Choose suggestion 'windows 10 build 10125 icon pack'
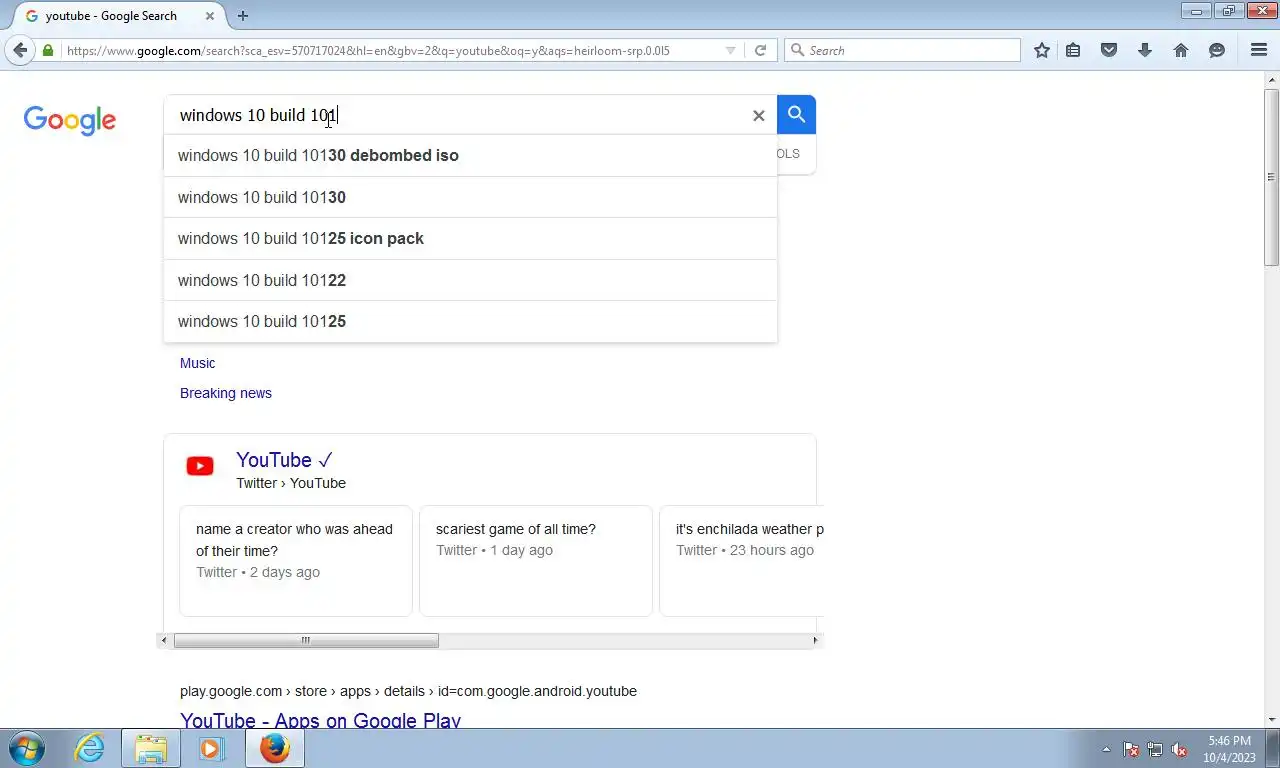This screenshot has width=1280, height=768. tap(470, 239)
